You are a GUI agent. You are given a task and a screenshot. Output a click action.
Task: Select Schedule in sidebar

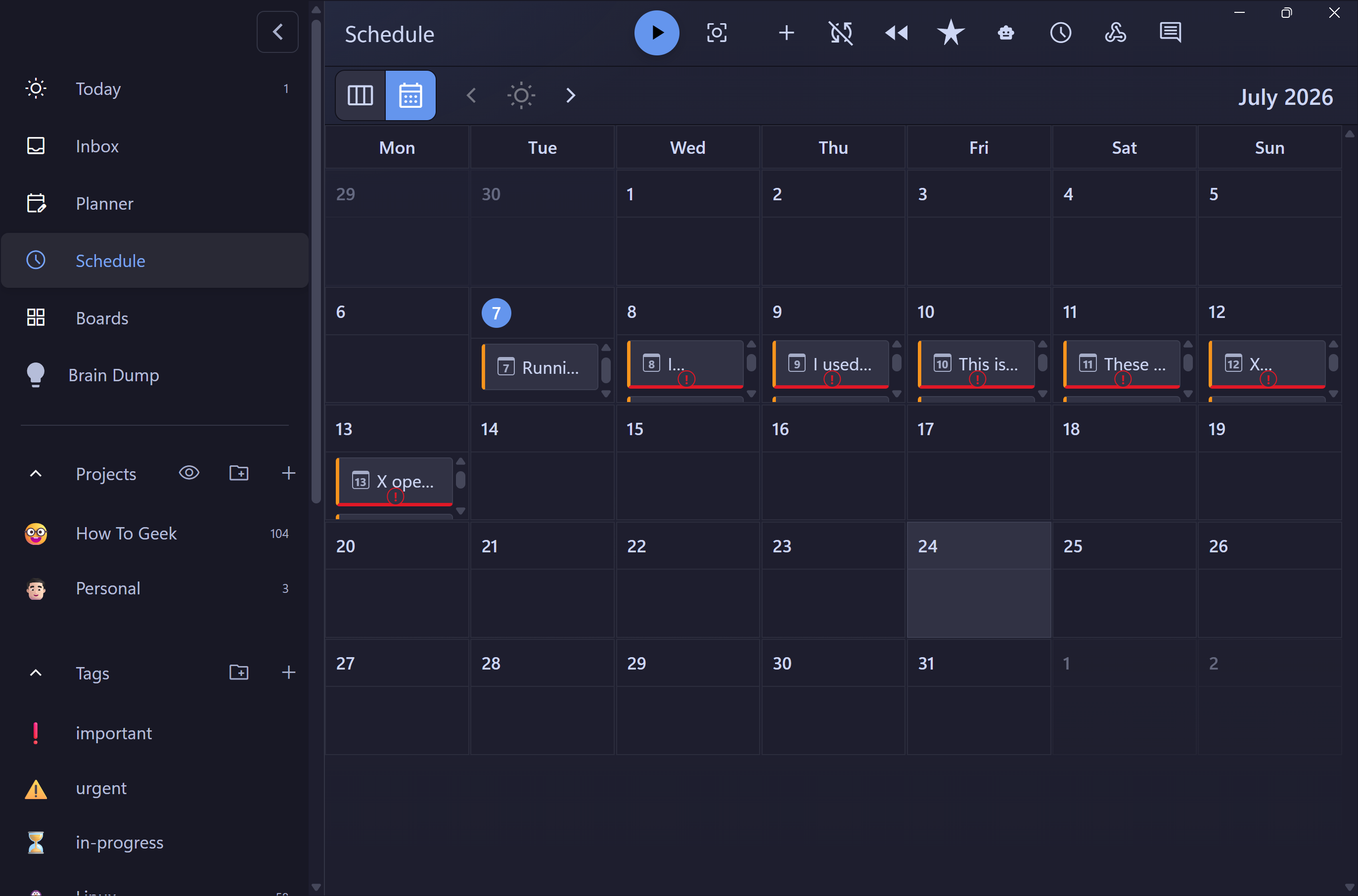pyautogui.click(x=155, y=261)
